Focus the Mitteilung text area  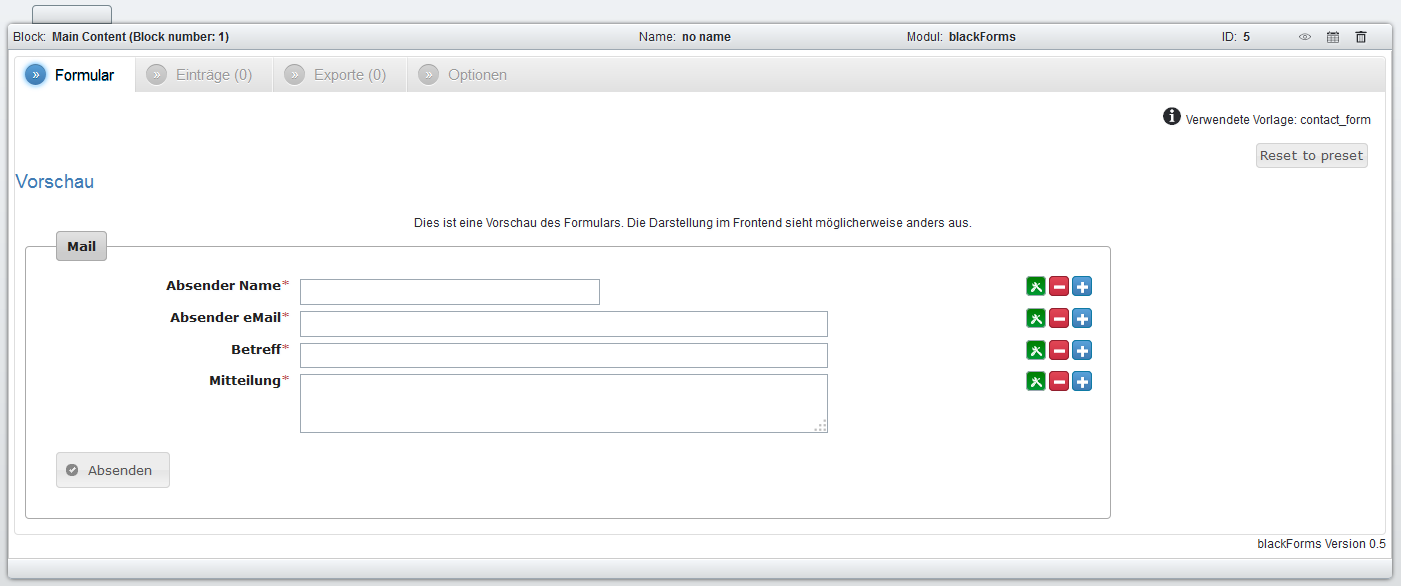[563, 403]
